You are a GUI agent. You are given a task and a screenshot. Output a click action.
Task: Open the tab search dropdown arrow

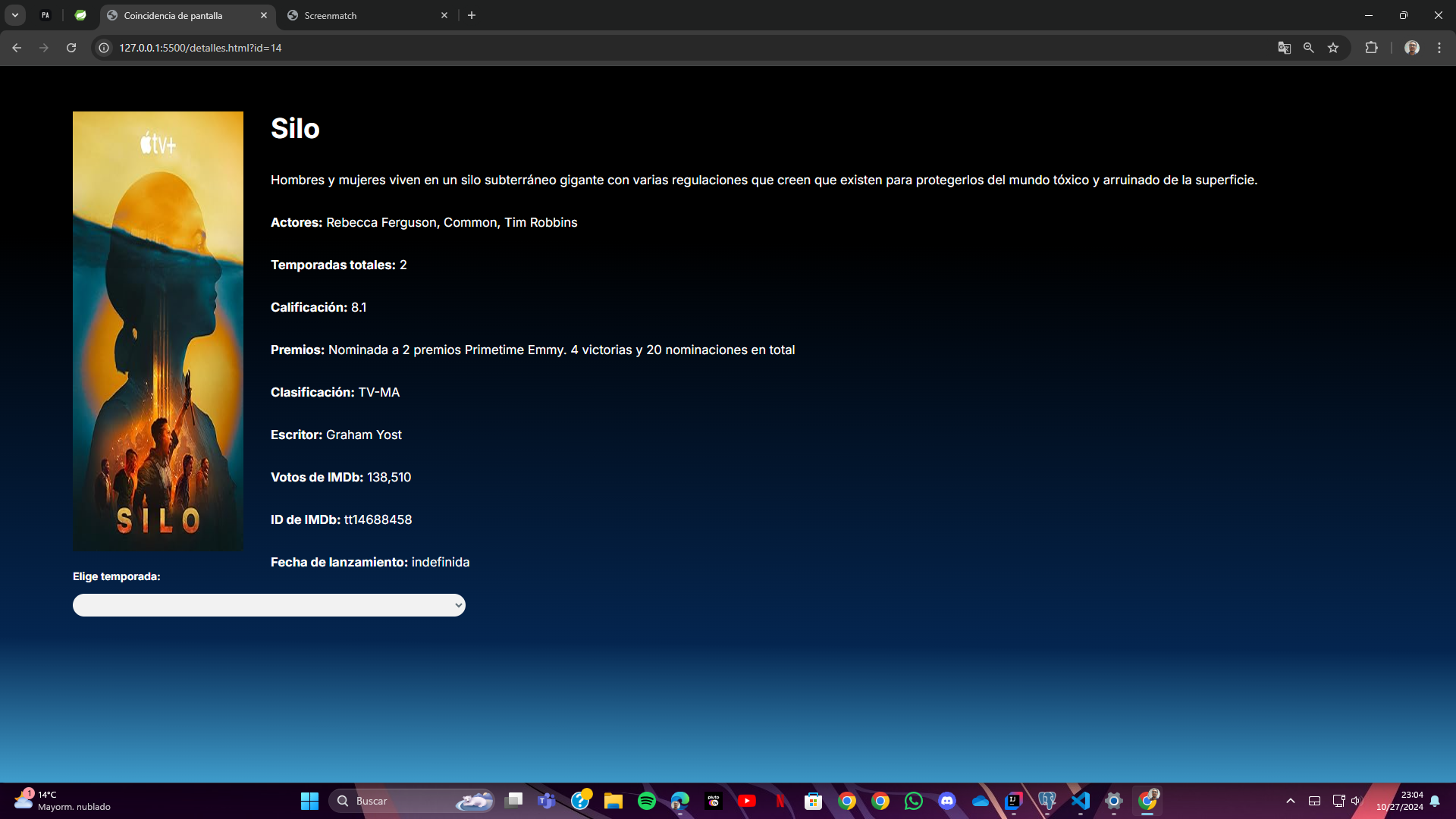(14, 15)
